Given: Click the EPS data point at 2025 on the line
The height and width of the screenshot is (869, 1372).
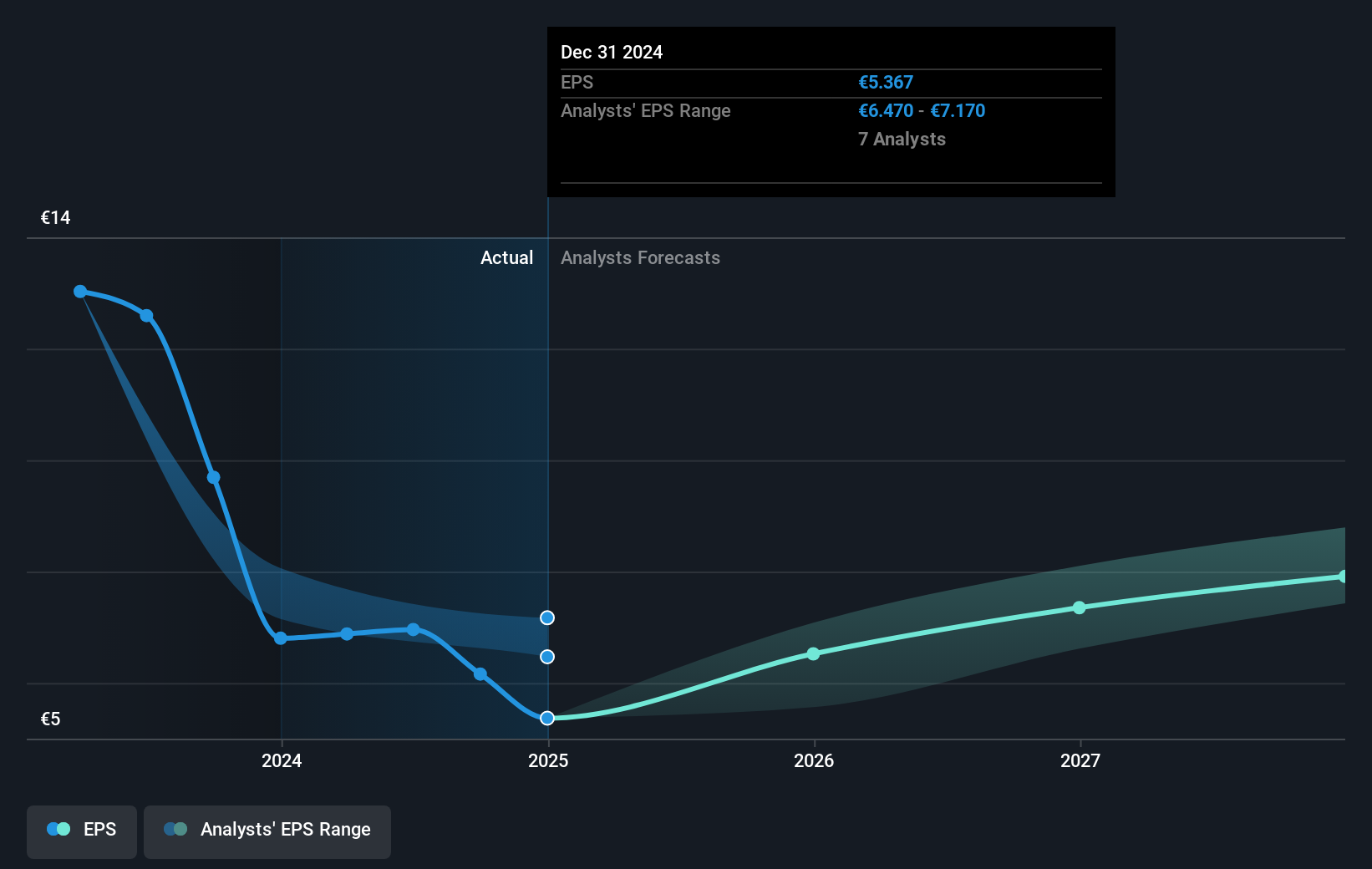Looking at the screenshot, I should (547, 718).
